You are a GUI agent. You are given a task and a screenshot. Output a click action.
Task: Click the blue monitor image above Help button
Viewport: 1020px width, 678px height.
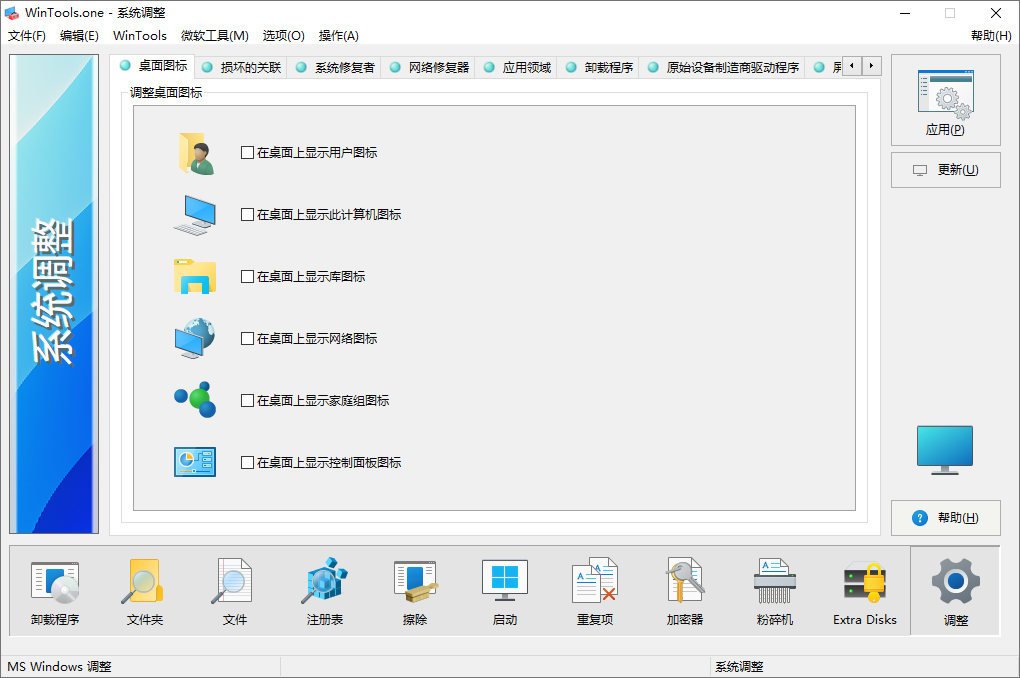coord(944,450)
